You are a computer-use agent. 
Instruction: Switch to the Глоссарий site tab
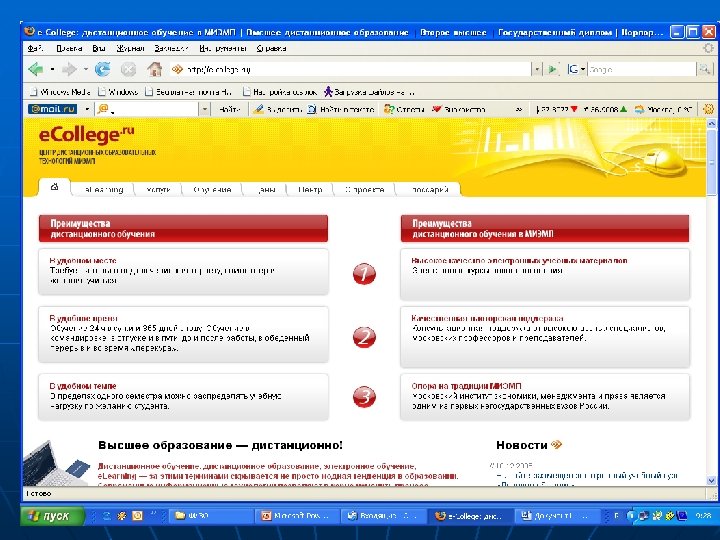click(429, 189)
